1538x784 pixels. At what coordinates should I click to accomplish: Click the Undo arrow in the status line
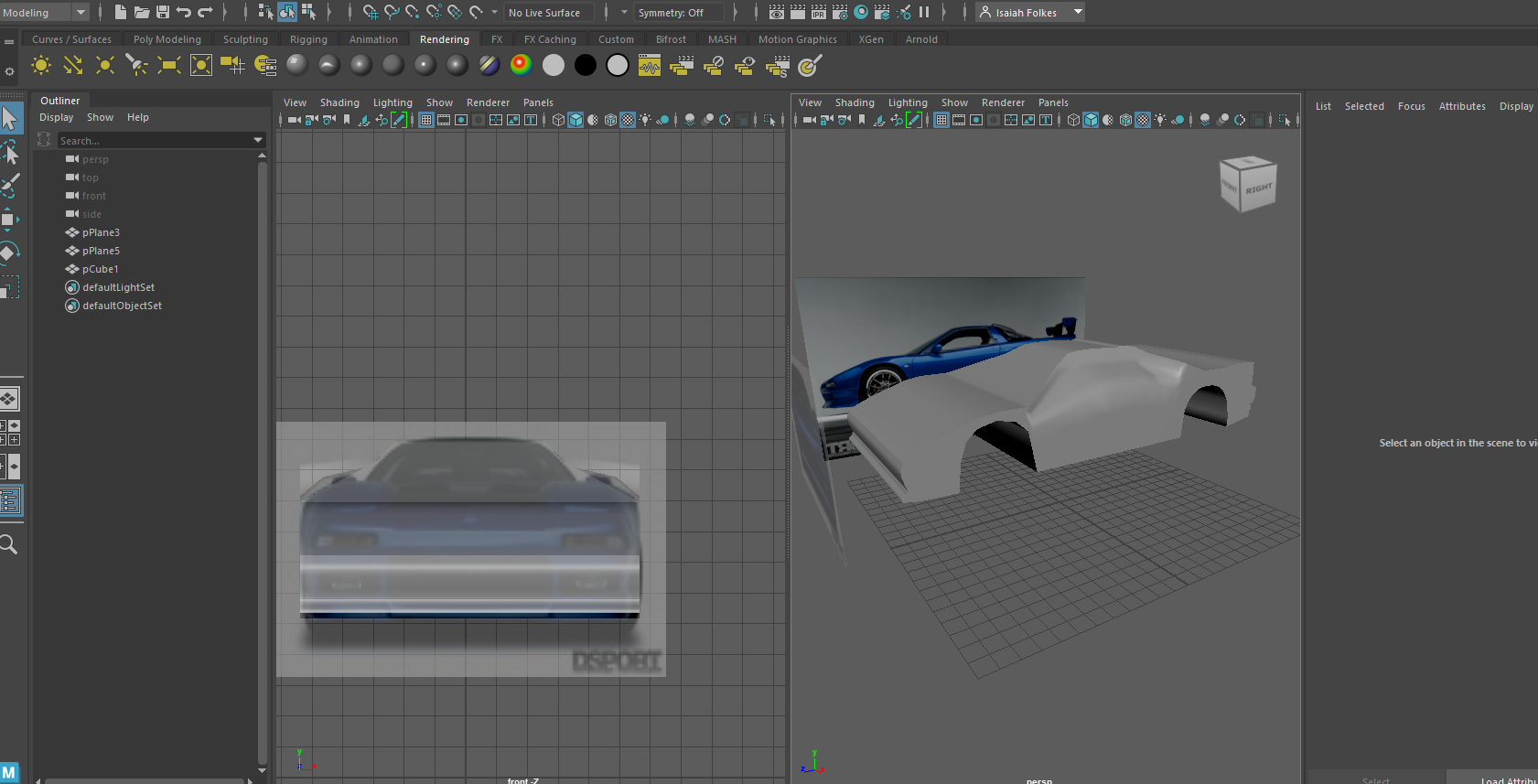184,12
